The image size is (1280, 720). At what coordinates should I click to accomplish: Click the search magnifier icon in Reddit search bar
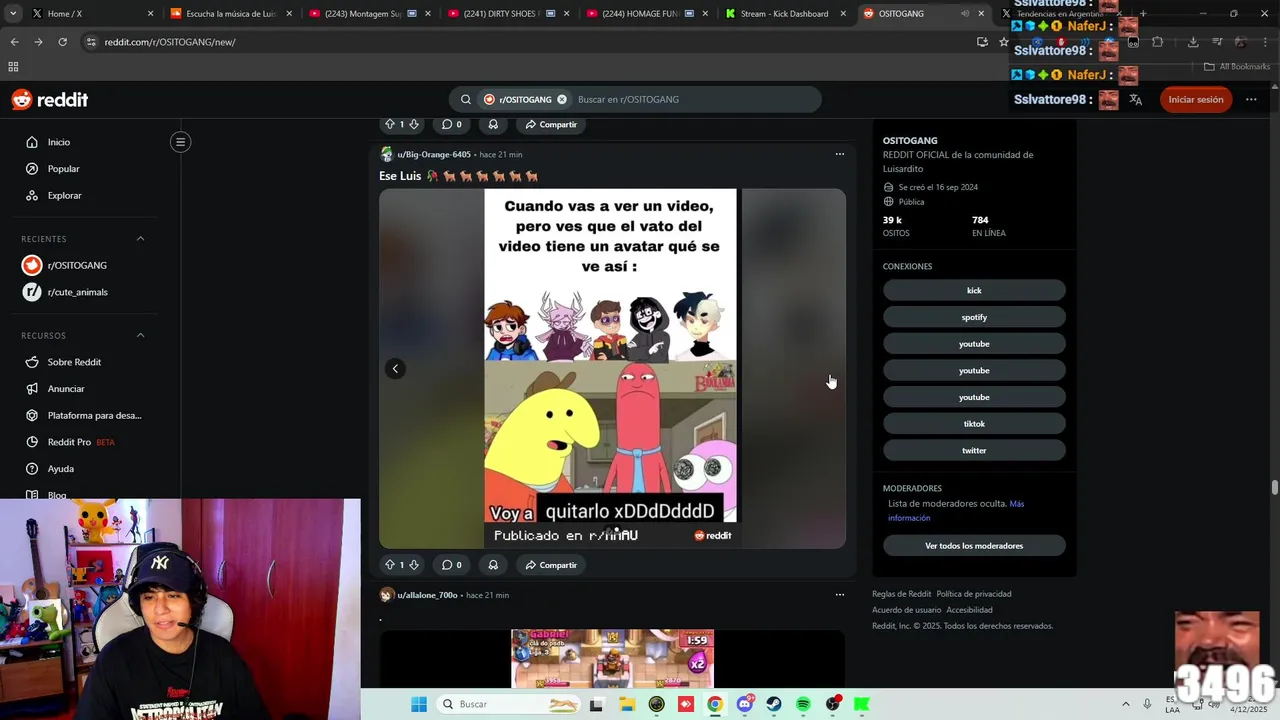click(x=466, y=99)
